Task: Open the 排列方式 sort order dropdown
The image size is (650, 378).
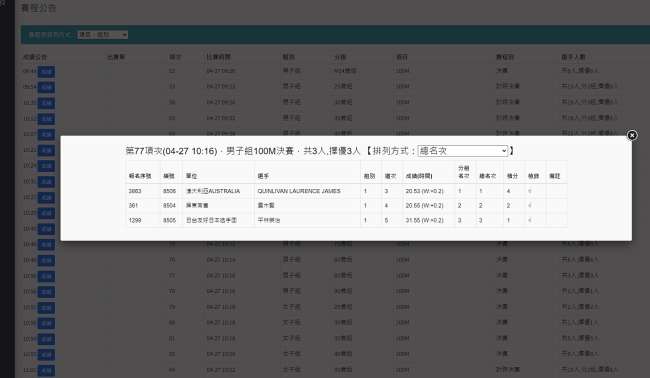Action: pos(463,151)
